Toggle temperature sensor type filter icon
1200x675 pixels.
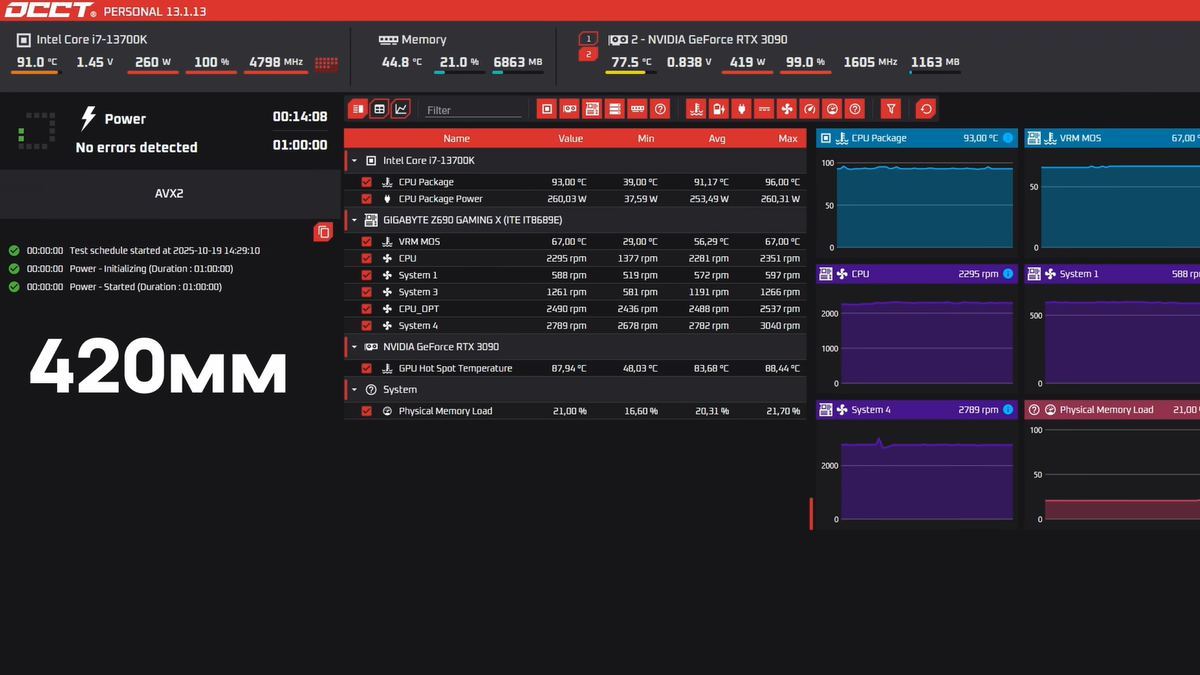[x=696, y=109]
